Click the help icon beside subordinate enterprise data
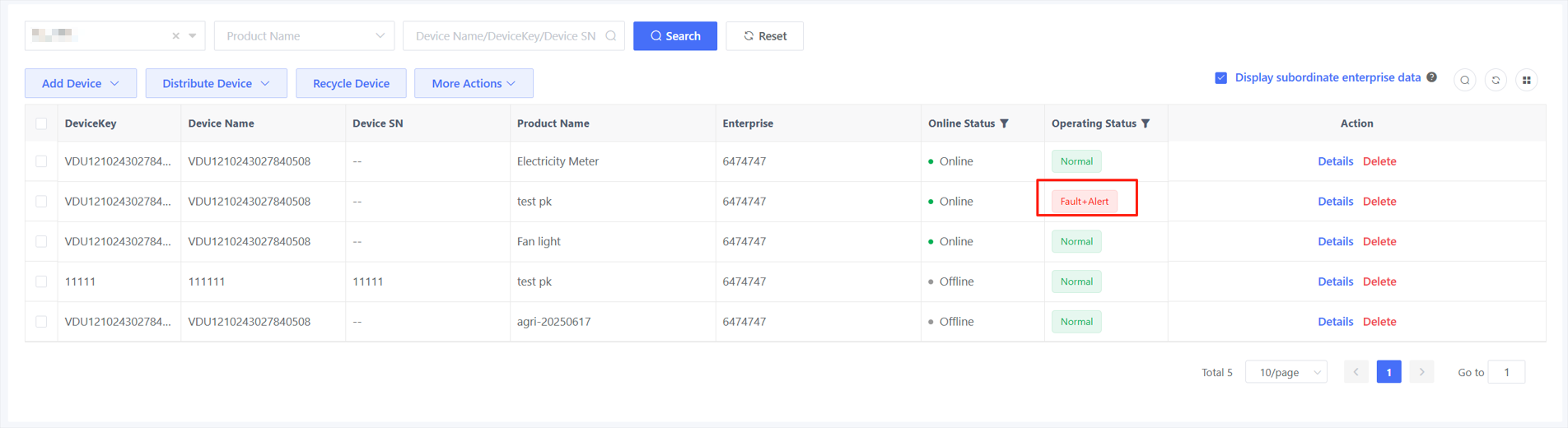Screen dimensions: 1568x428 pos(1432,77)
